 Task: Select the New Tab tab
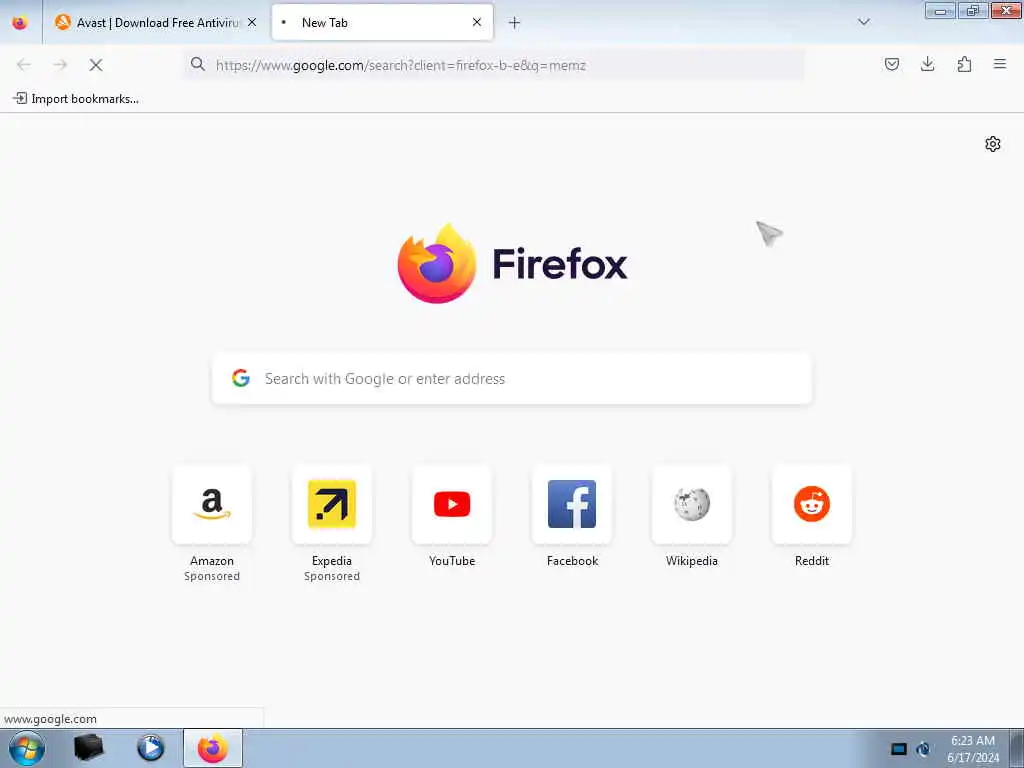click(382, 22)
